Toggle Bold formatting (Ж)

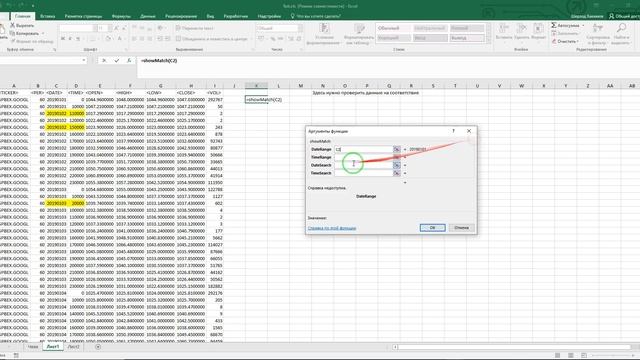(x=63, y=39)
